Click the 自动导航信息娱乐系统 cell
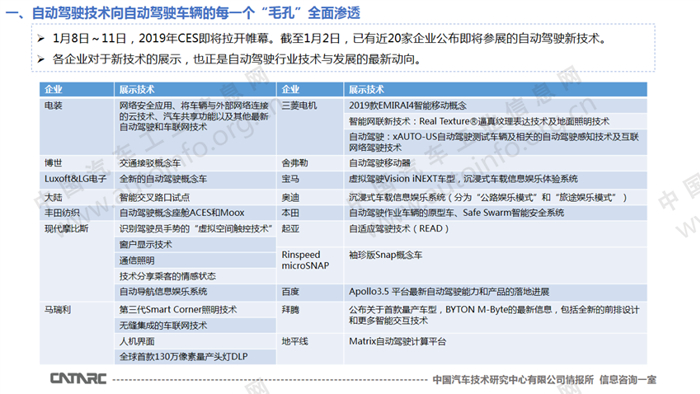 click(x=195, y=292)
